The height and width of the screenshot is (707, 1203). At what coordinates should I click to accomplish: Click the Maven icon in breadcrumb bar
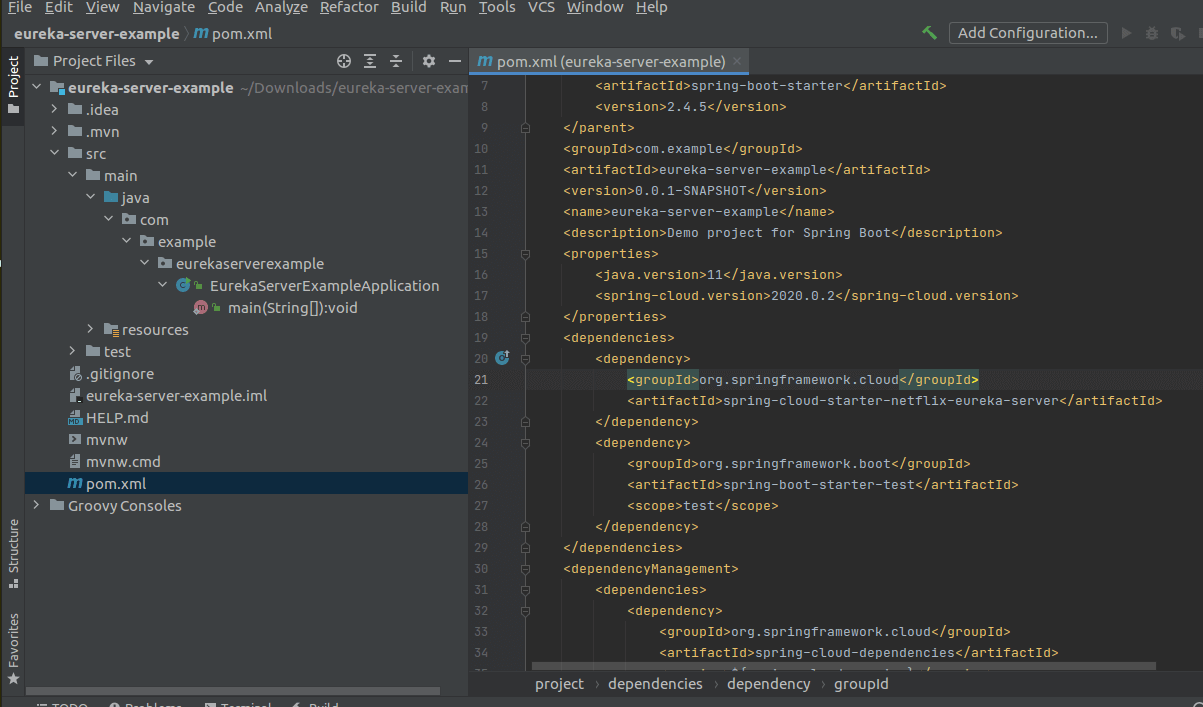point(201,33)
